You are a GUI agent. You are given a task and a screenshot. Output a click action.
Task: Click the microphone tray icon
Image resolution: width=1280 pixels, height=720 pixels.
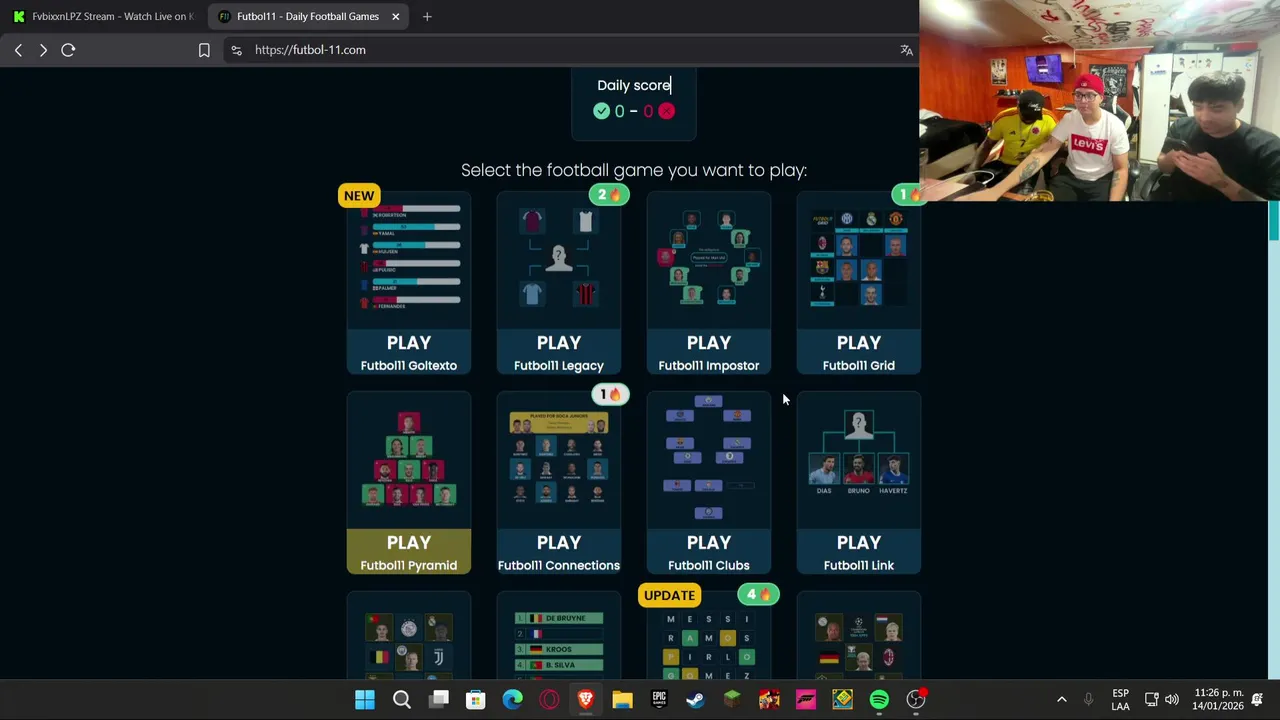[1089, 699]
